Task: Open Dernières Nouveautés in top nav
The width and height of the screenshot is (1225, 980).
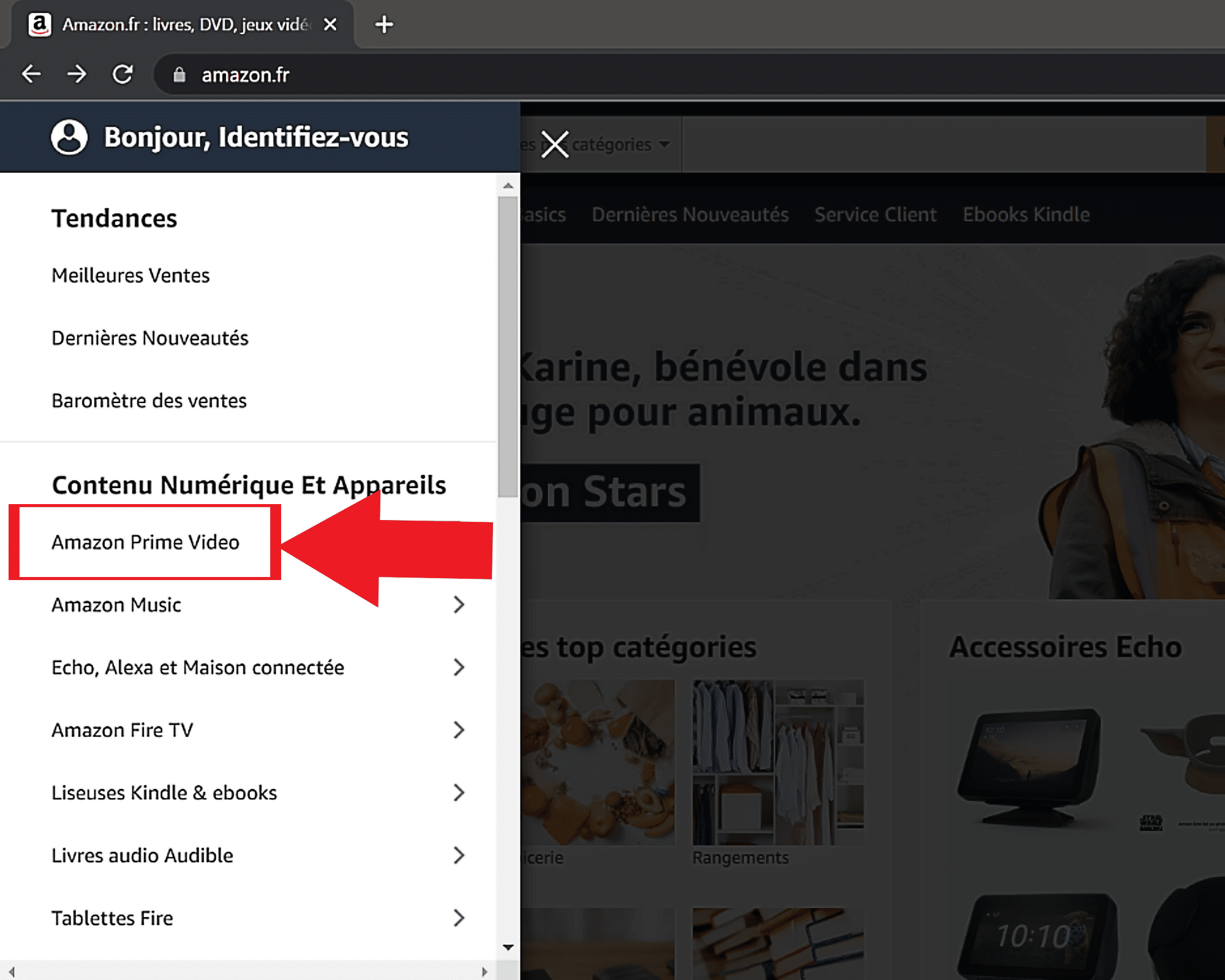Action: (x=690, y=214)
